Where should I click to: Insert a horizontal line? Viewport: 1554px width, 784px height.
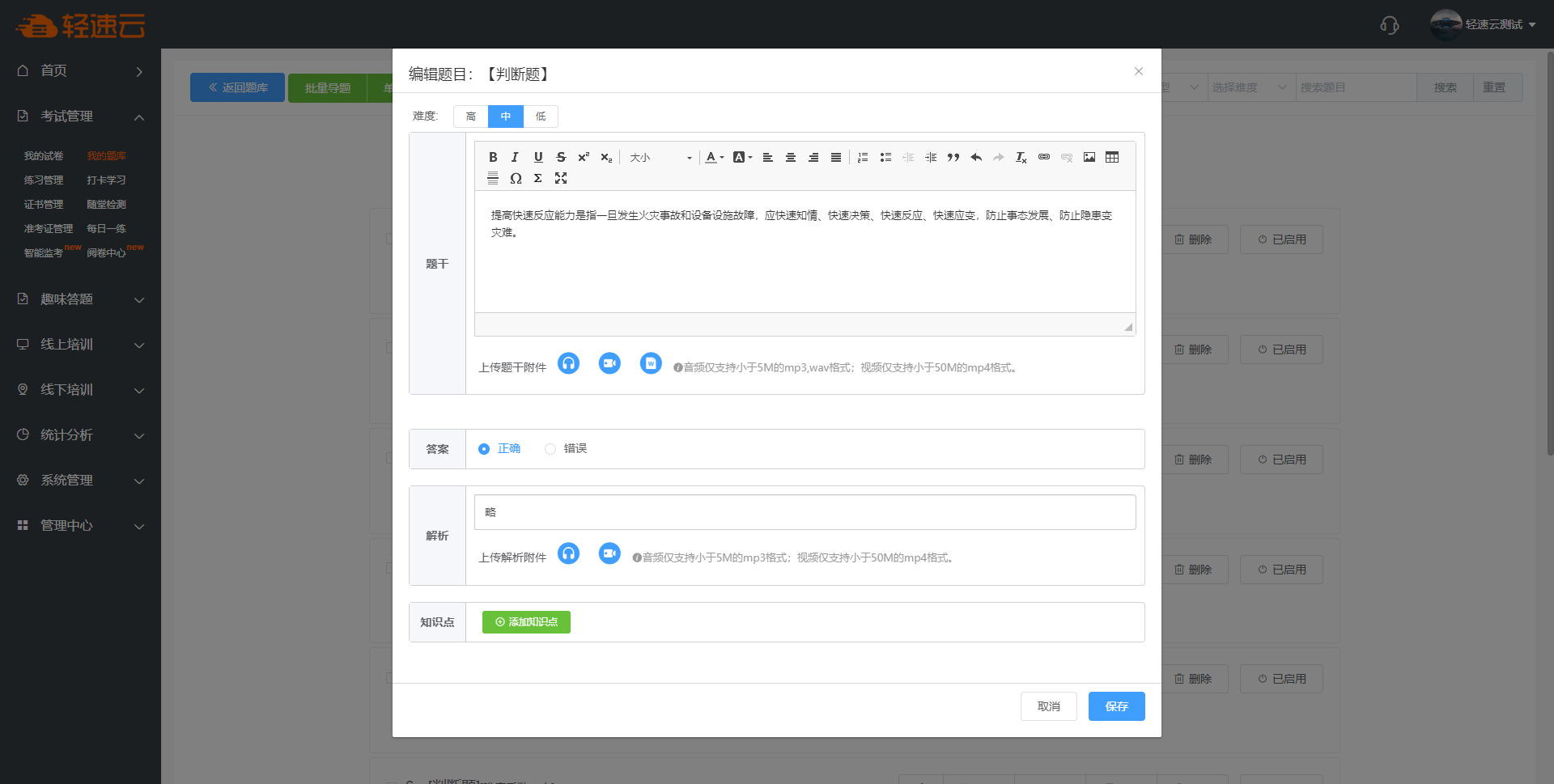493,178
